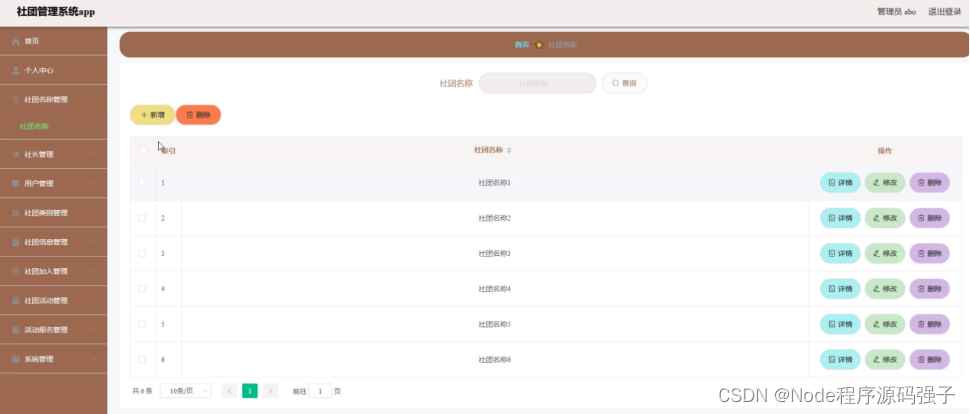Collapse 社团名称管理 using its chevron
Image resolution: width=970 pixels, height=414 pixels.
(x=94, y=100)
